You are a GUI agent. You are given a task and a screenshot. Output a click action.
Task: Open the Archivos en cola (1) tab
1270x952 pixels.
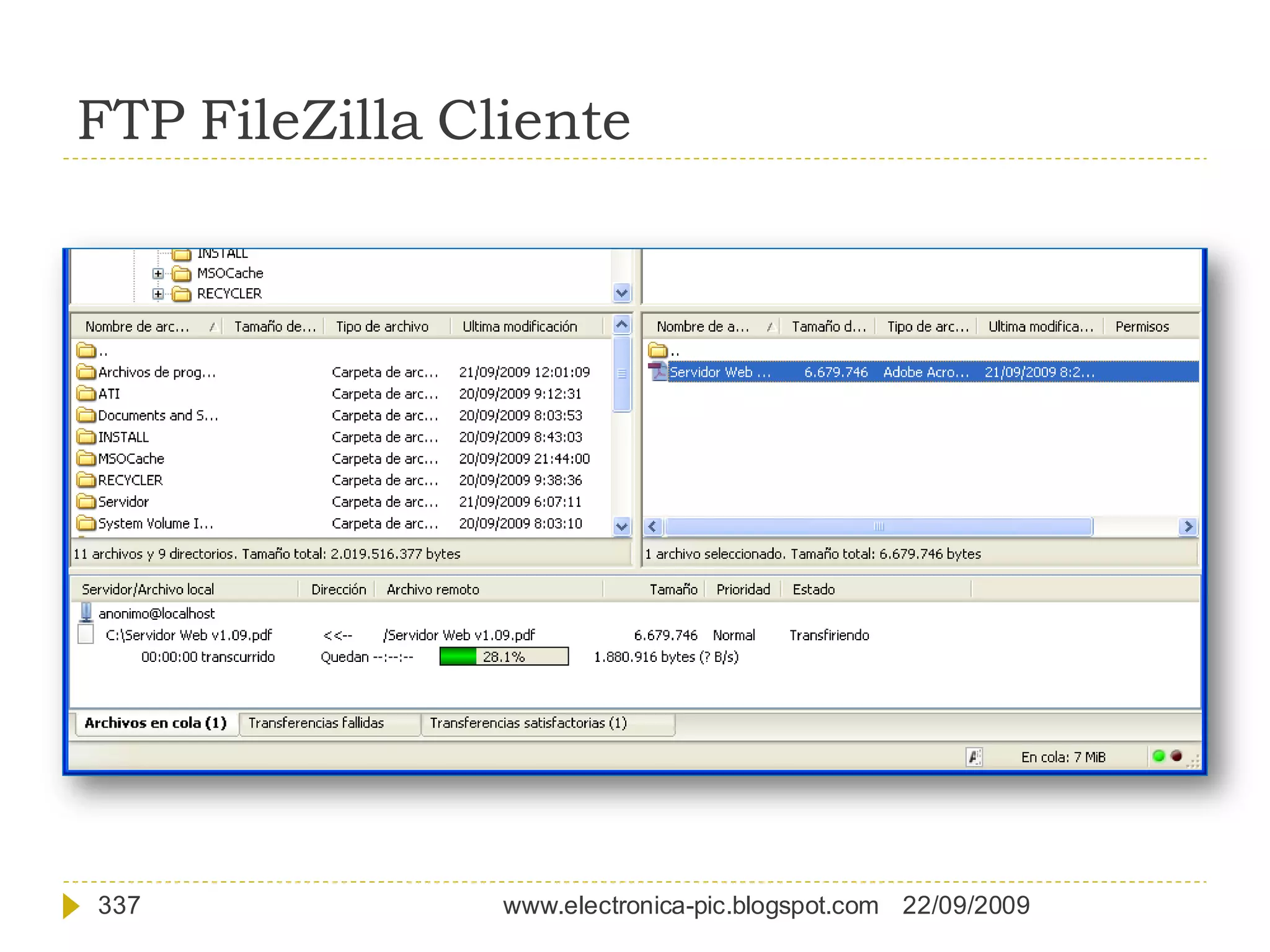pyautogui.click(x=156, y=723)
